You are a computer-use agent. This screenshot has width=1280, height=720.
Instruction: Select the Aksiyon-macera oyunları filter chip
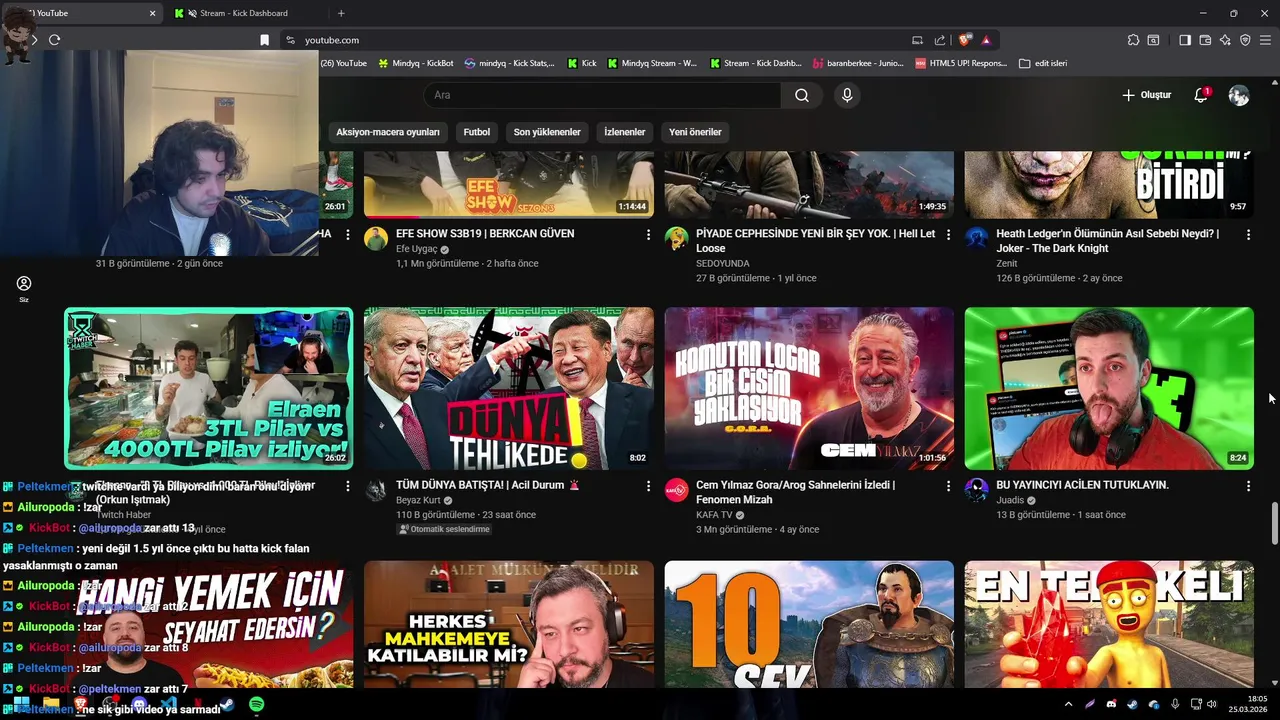[388, 132]
